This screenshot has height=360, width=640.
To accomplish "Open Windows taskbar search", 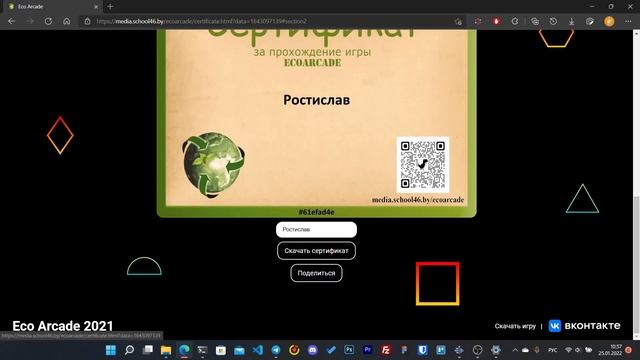I will pos(129,350).
